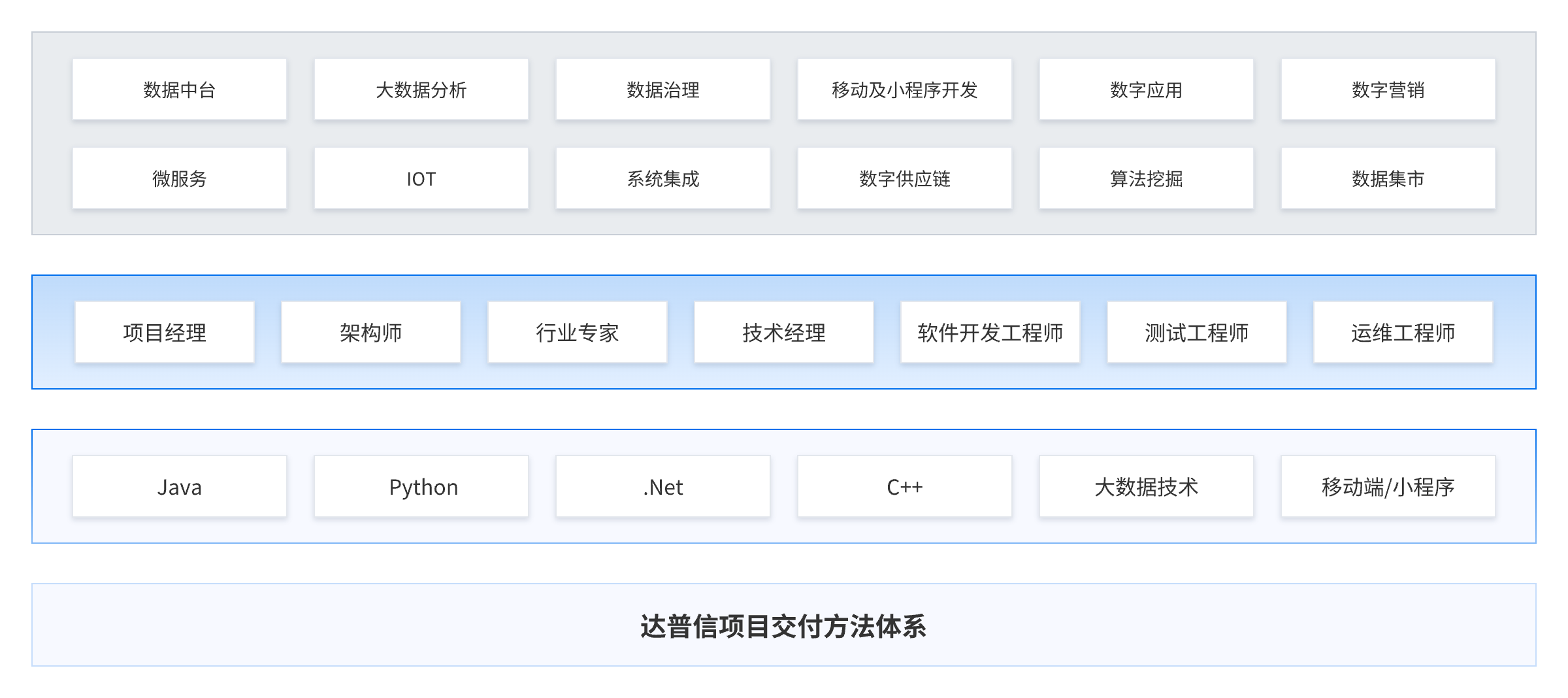This screenshot has height=698, width=1568.
Task: Choose the 算法挖掘 tile
Action: click(x=1147, y=178)
